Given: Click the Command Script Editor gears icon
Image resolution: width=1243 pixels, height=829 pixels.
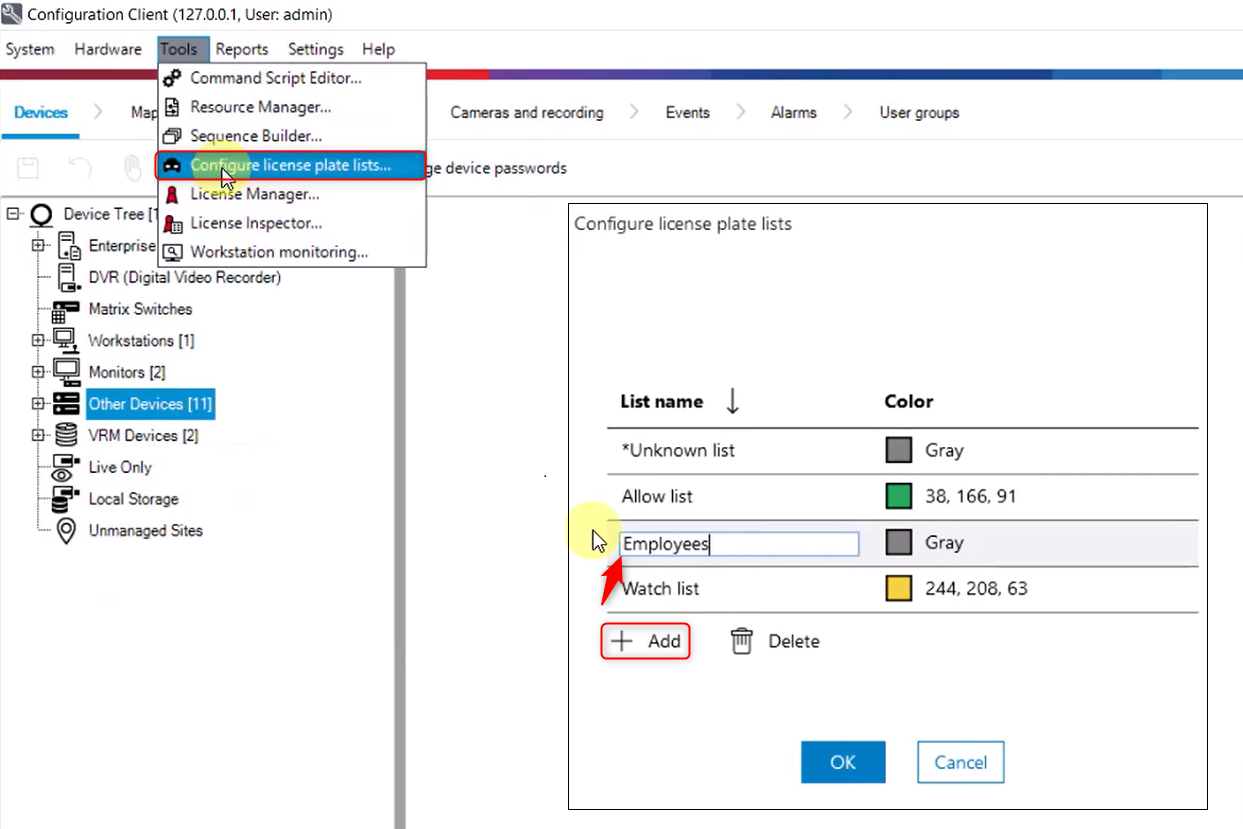Looking at the screenshot, I should pyautogui.click(x=173, y=78).
